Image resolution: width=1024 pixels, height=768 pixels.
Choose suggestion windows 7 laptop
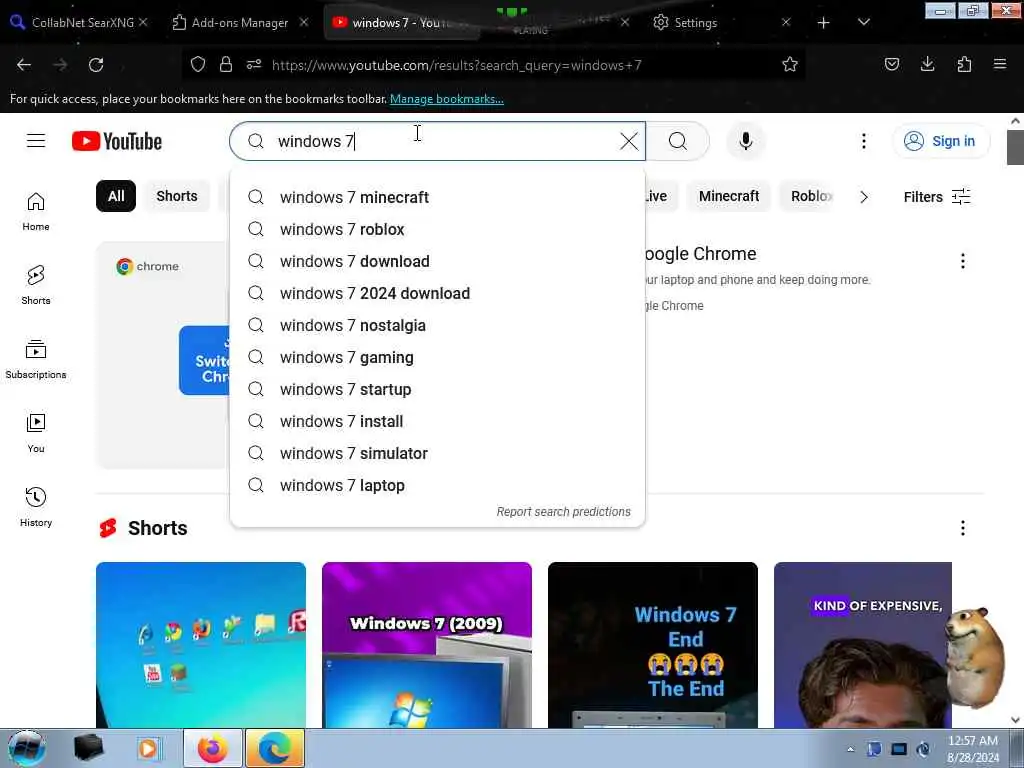tap(438, 485)
